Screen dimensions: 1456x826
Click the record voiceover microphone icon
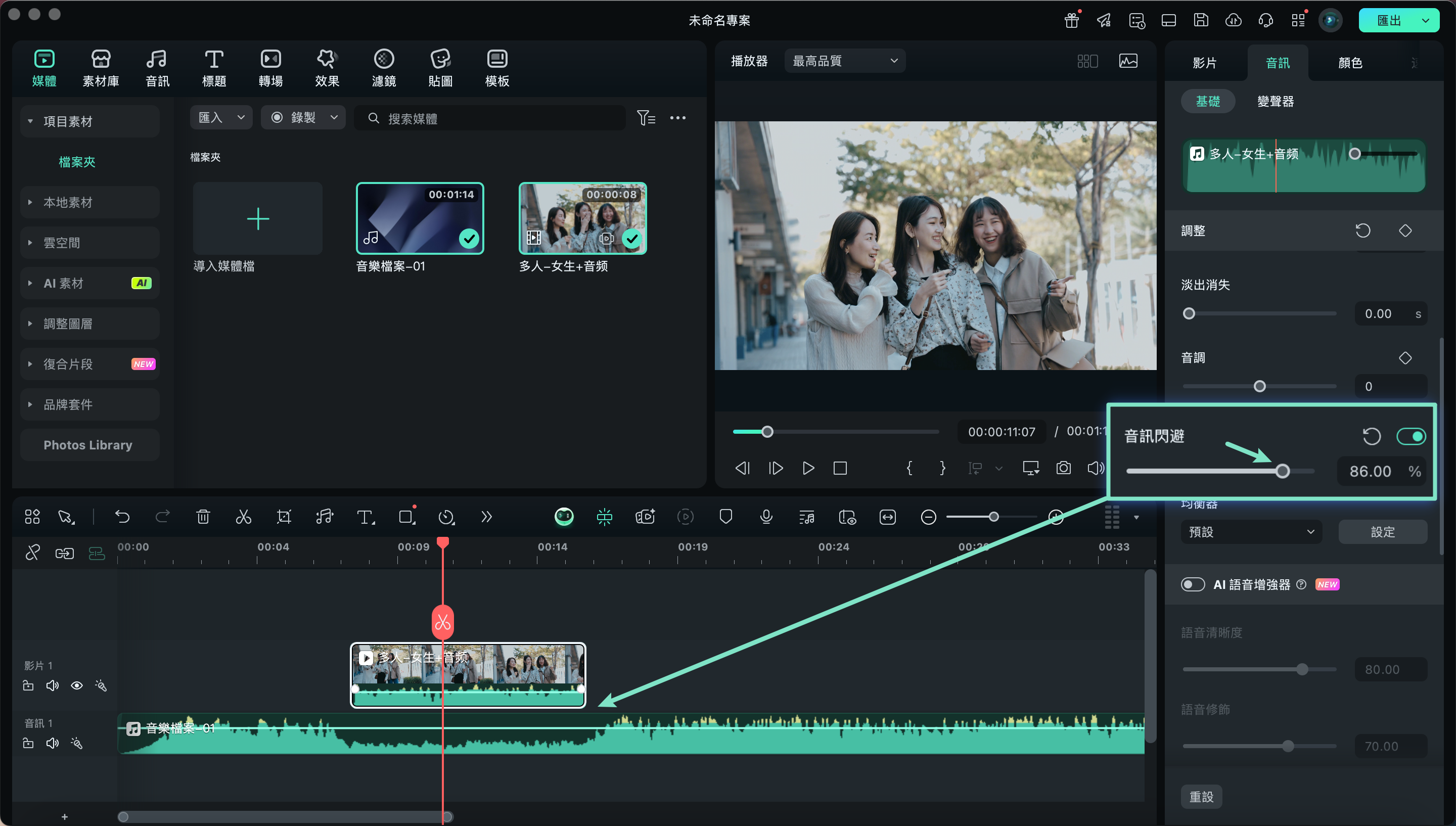click(x=766, y=516)
